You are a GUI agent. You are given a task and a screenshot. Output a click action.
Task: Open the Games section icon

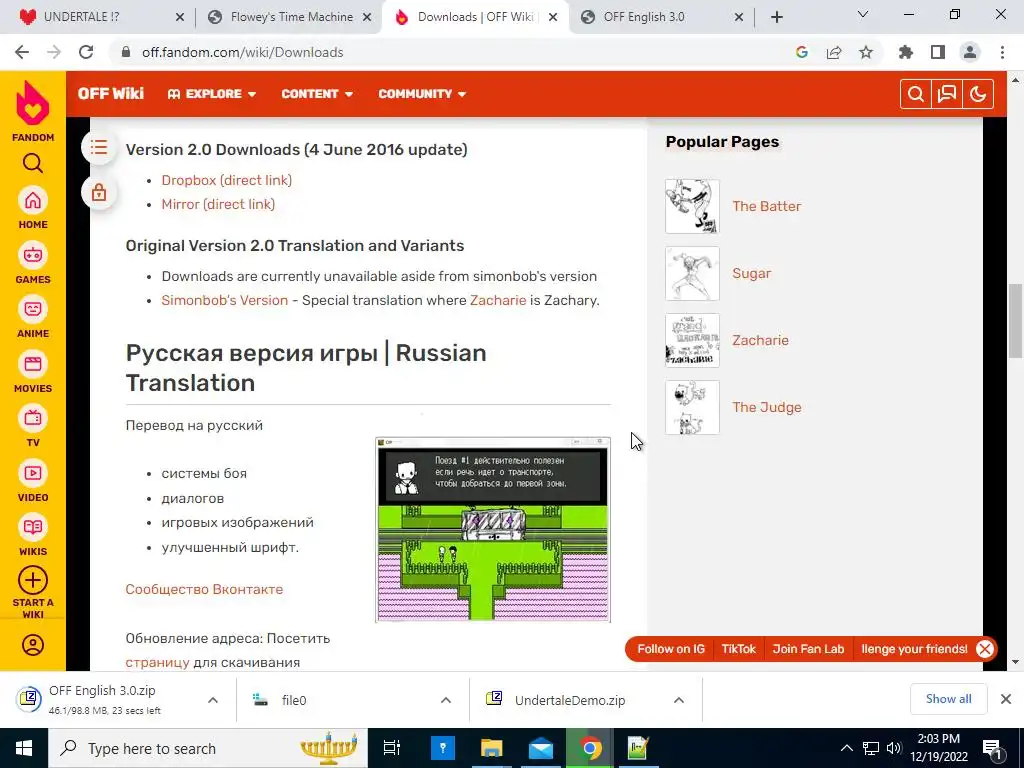point(33,255)
